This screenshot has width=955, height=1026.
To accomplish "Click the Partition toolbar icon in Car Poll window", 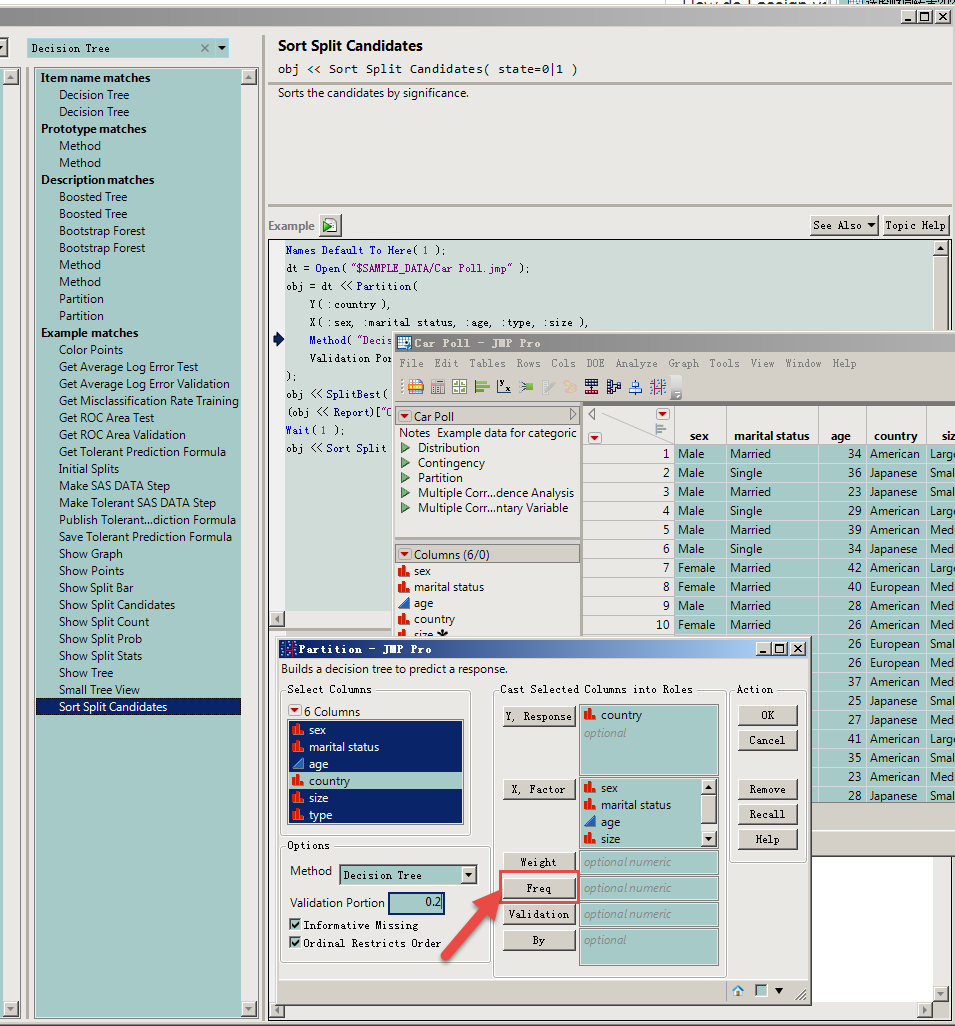I will (x=613, y=387).
